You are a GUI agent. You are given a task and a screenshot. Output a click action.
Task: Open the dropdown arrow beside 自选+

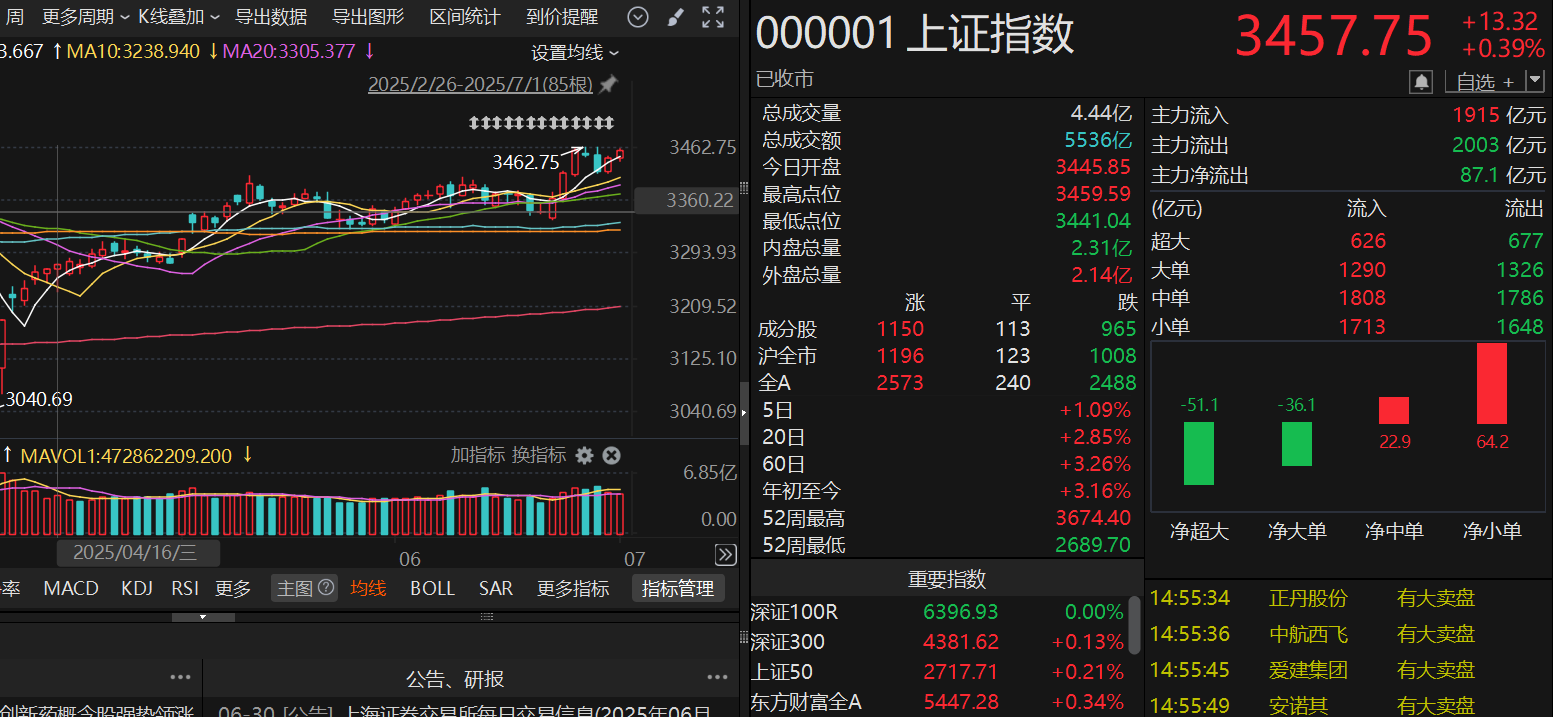(x=1536, y=81)
